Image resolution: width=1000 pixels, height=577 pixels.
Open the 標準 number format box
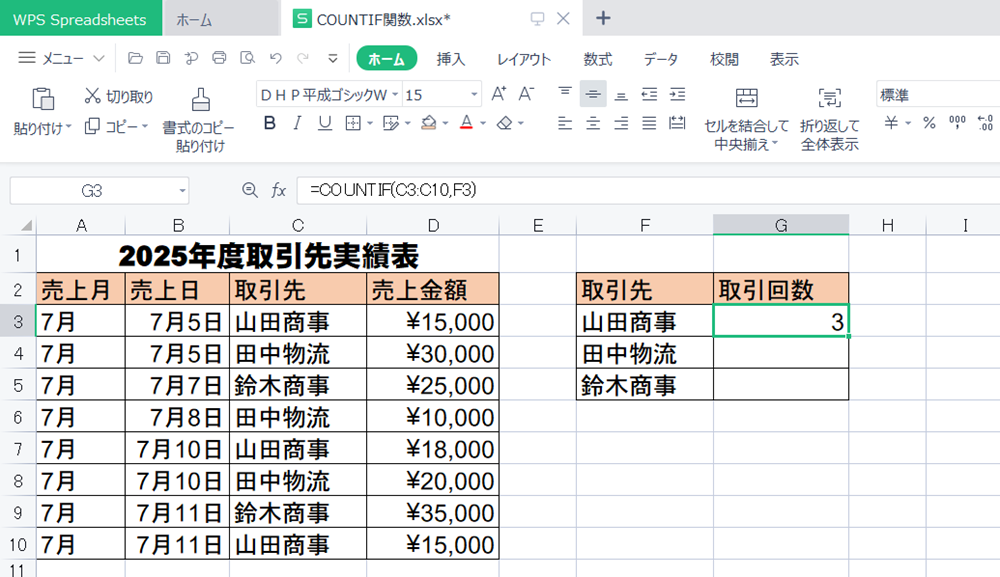click(938, 95)
